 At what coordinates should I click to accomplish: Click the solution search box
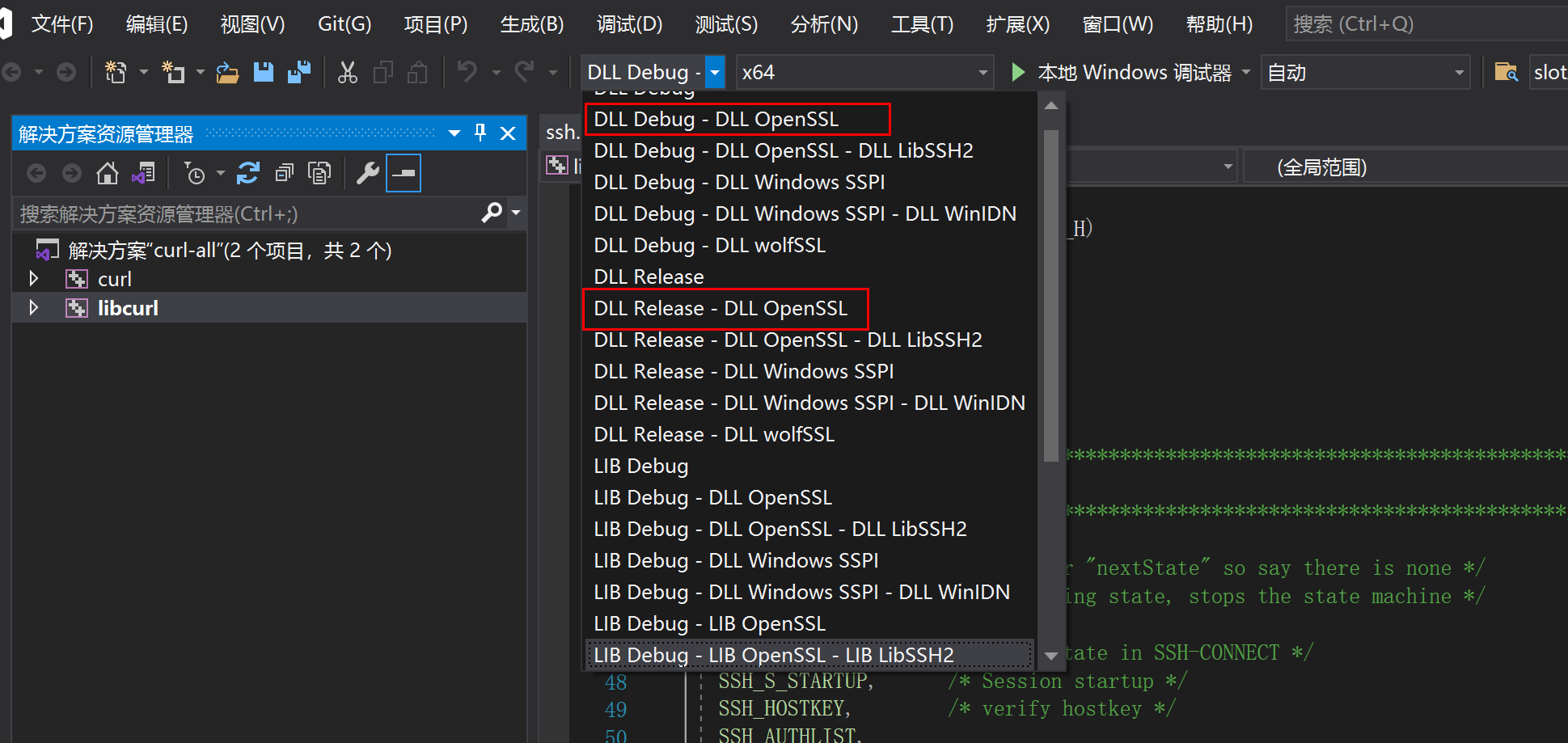[243, 213]
